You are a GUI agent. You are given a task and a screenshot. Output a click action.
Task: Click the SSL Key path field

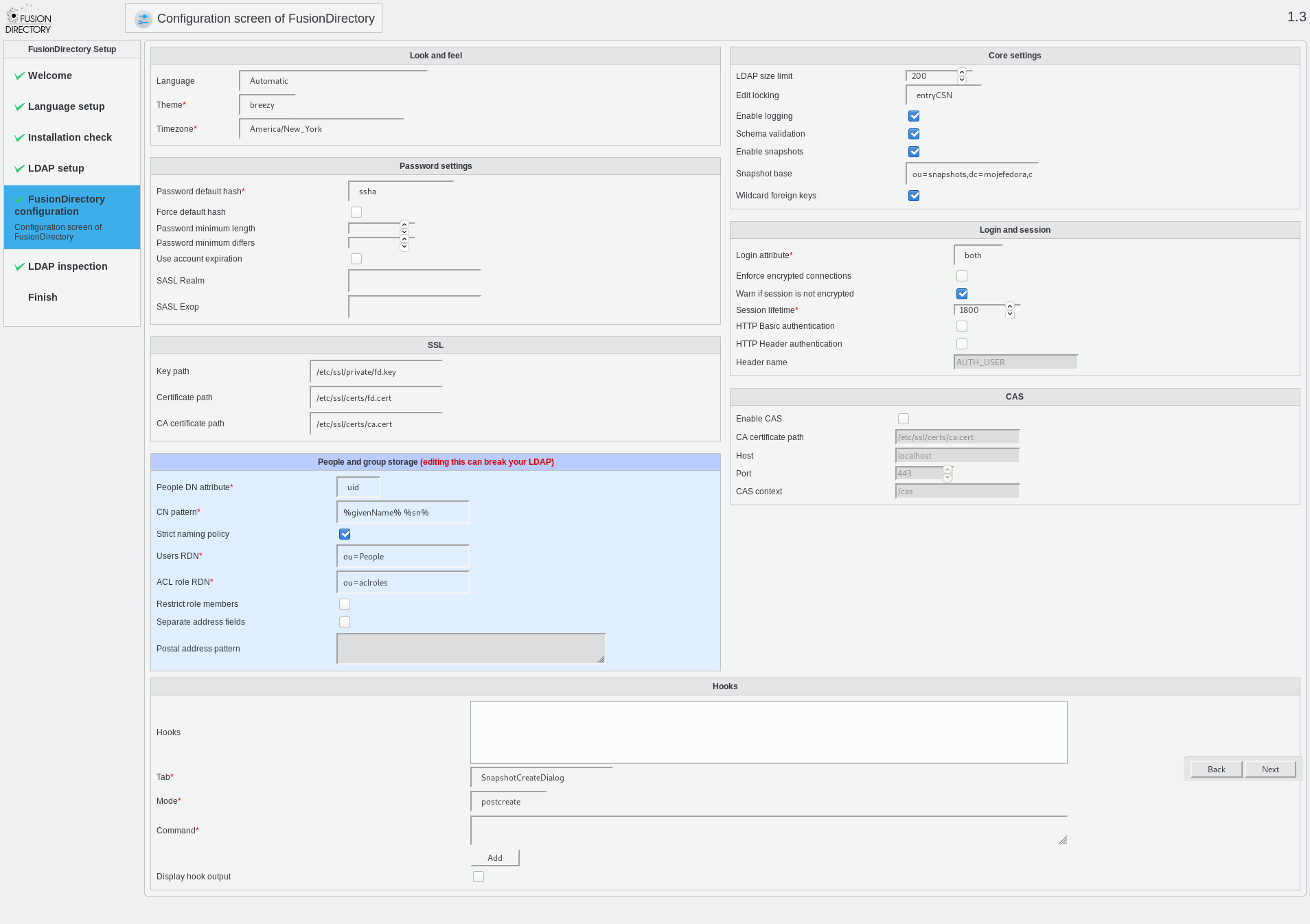(x=376, y=372)
